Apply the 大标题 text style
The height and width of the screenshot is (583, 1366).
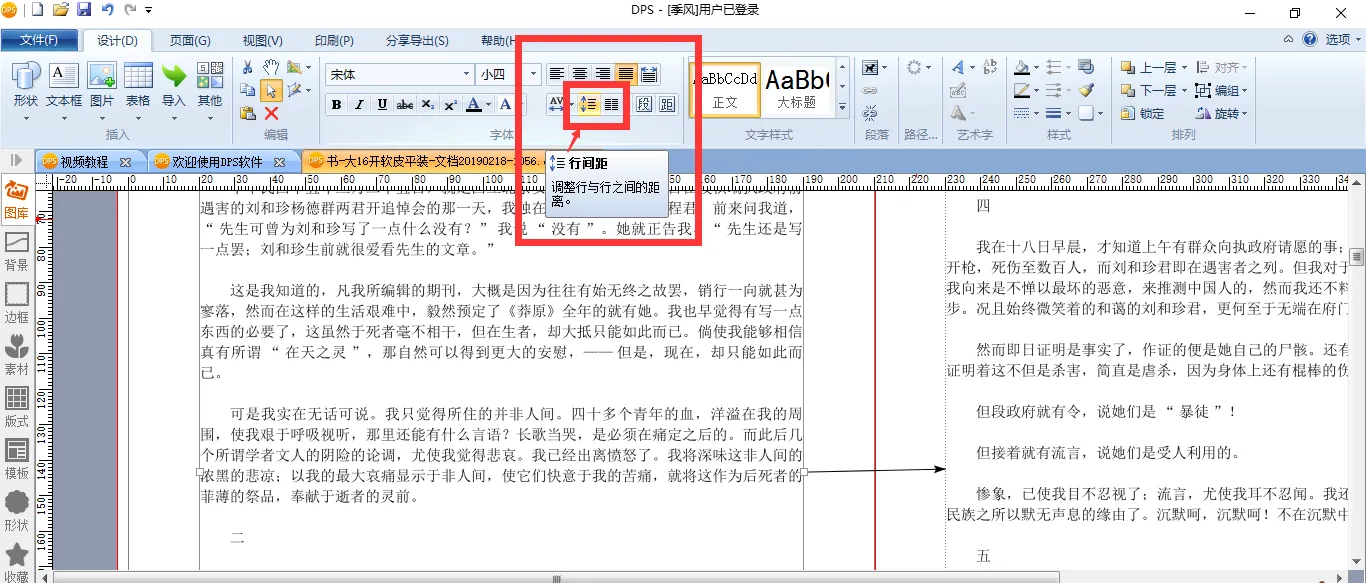797,87
